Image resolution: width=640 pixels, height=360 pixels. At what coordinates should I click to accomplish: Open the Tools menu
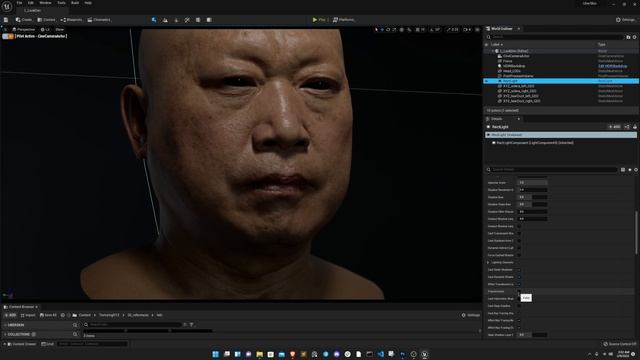61,3
